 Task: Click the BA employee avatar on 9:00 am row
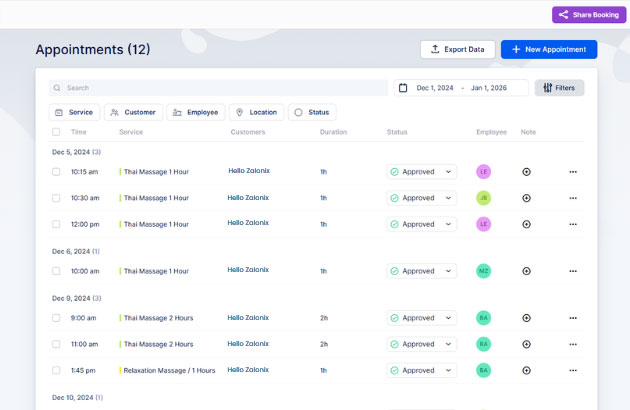coord(483,318)
